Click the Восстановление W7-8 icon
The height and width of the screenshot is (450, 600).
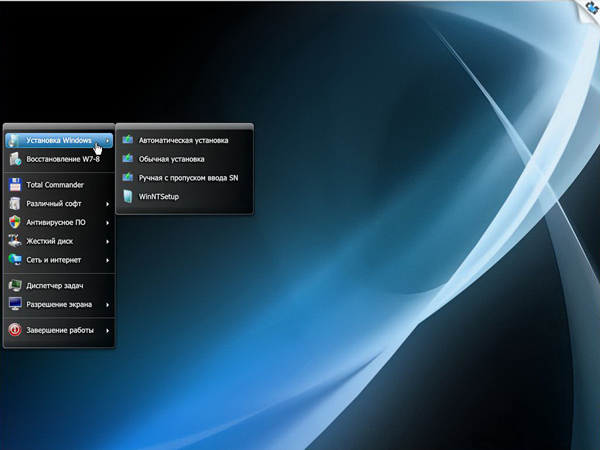(15, 159)
